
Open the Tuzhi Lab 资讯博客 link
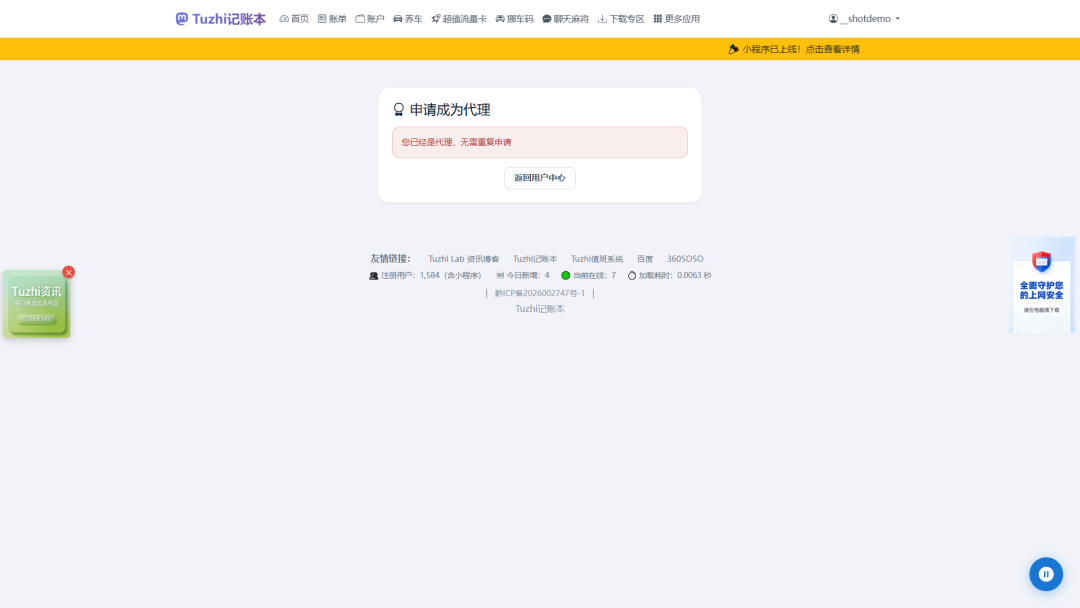(x=464, y=259)
